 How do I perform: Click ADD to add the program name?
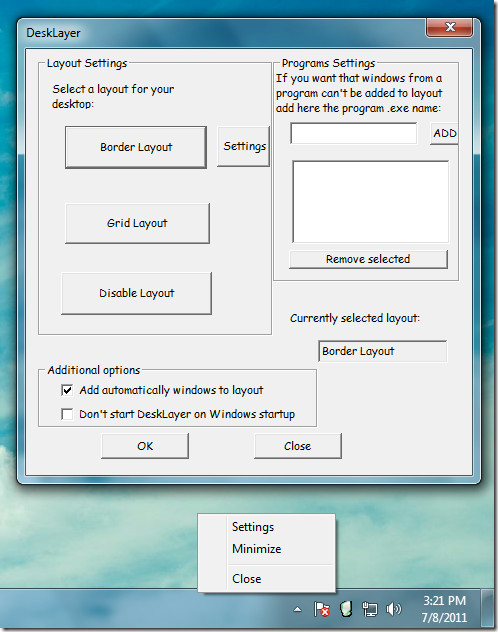click(444, 133)
